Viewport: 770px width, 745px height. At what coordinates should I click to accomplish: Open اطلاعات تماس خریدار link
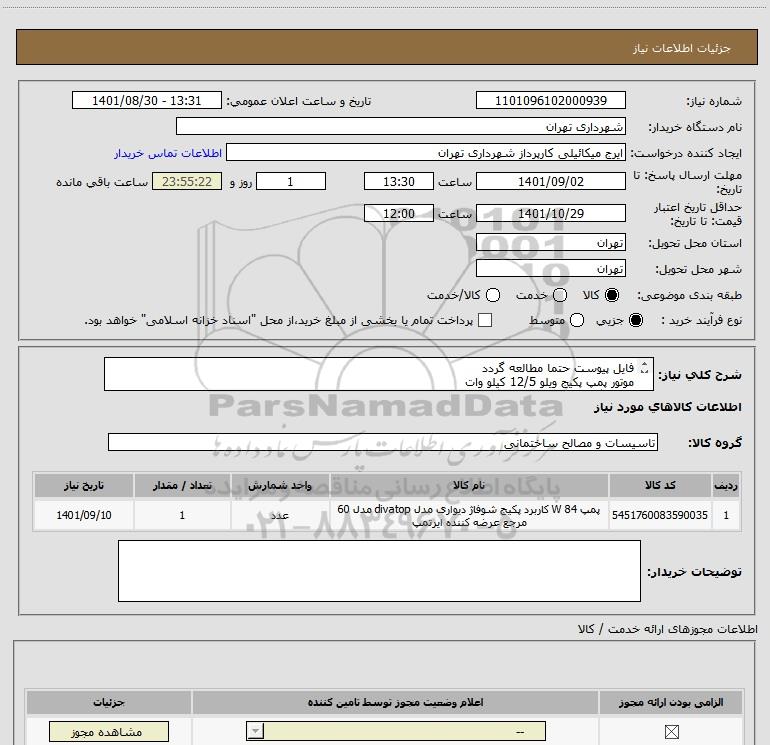pyautogui.click(x=168, y=153)
